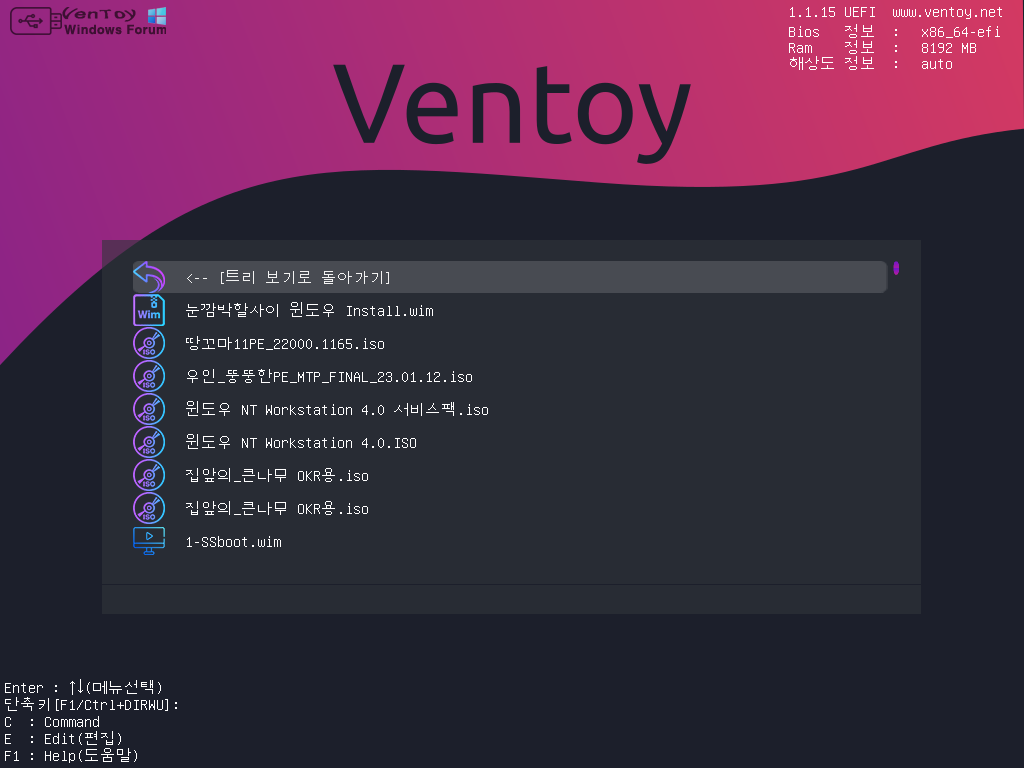The height and width of the screenshot is (768, 1024).
Task: Click the 8192 MB Ram value
Action: click(949, 48)
